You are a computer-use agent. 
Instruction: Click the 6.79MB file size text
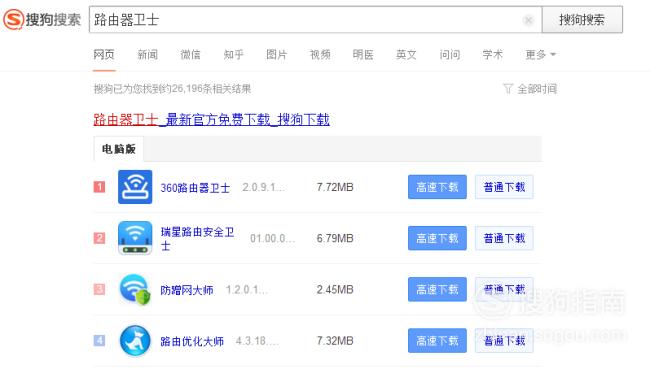point(335,238)
